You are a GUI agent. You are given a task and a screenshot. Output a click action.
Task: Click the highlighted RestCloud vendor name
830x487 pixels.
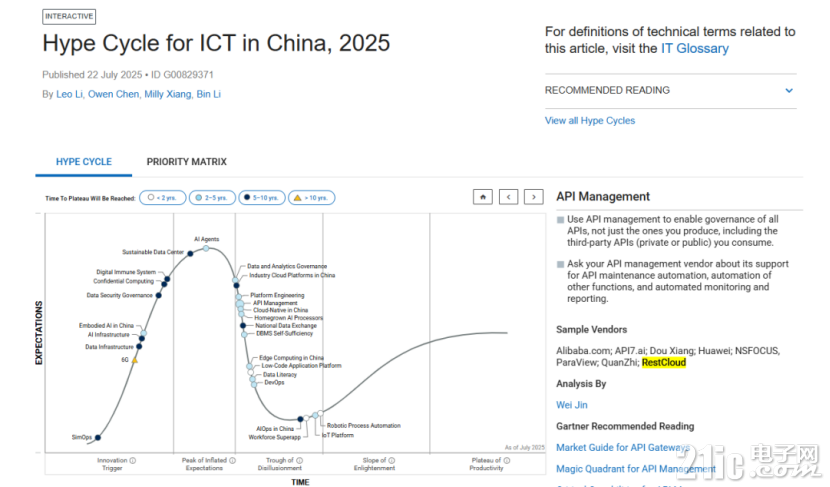click(x=664, y=363)
